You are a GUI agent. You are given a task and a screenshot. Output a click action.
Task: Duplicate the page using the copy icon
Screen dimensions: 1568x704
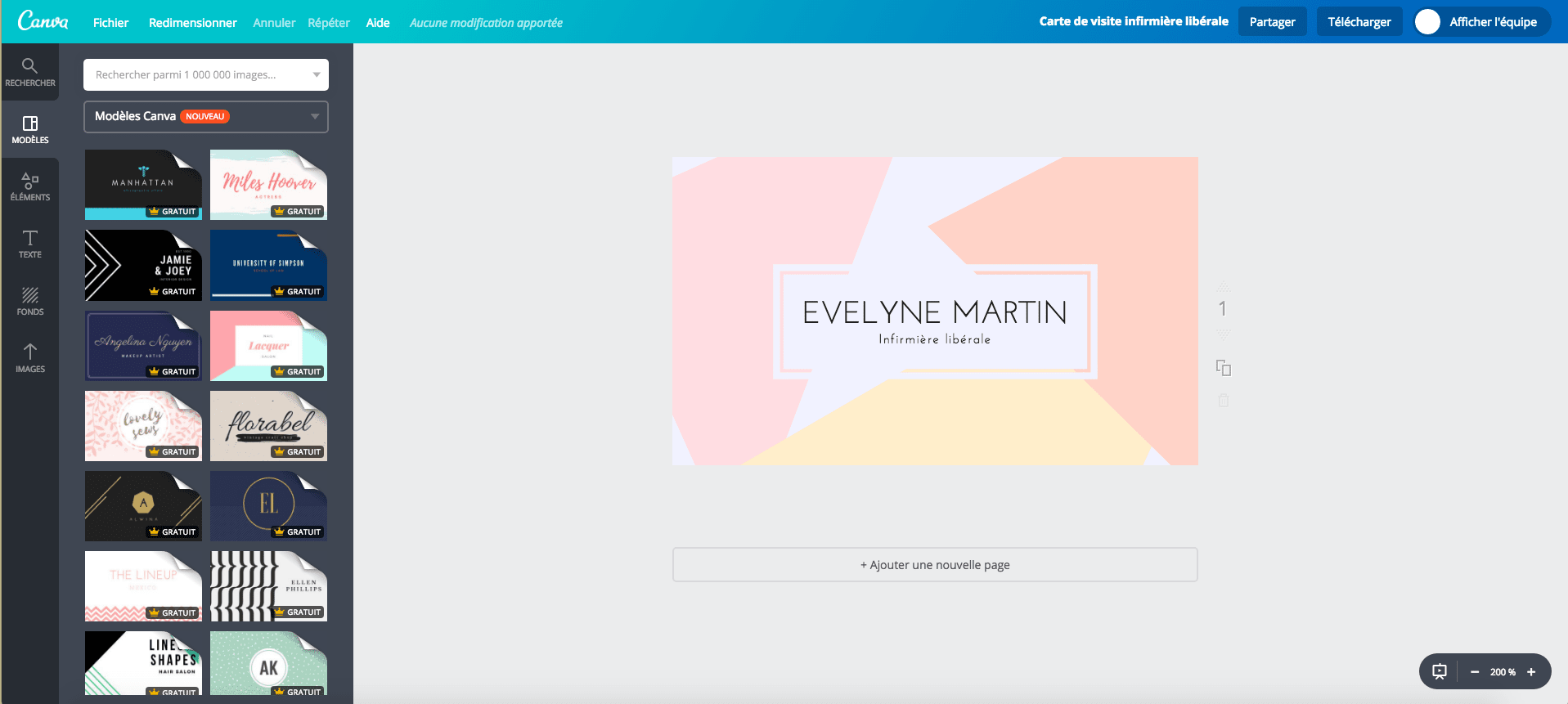(x=1223, y=368)
